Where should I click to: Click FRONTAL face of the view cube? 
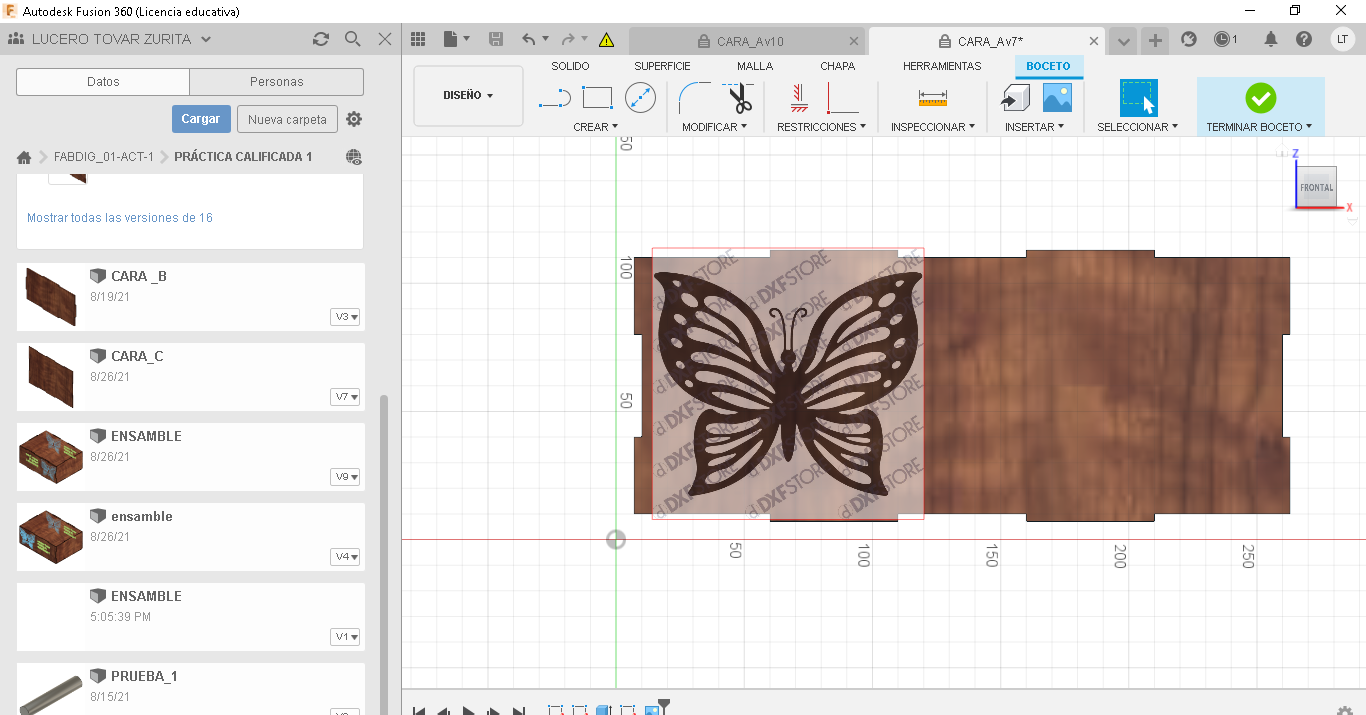point(1316,187)
